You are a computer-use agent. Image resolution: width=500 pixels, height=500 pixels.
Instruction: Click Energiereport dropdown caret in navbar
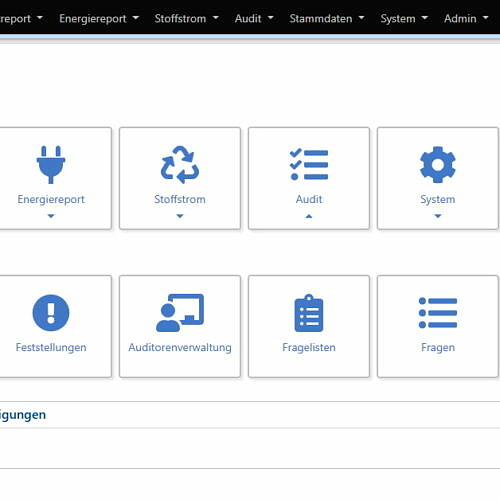point(136,17)
